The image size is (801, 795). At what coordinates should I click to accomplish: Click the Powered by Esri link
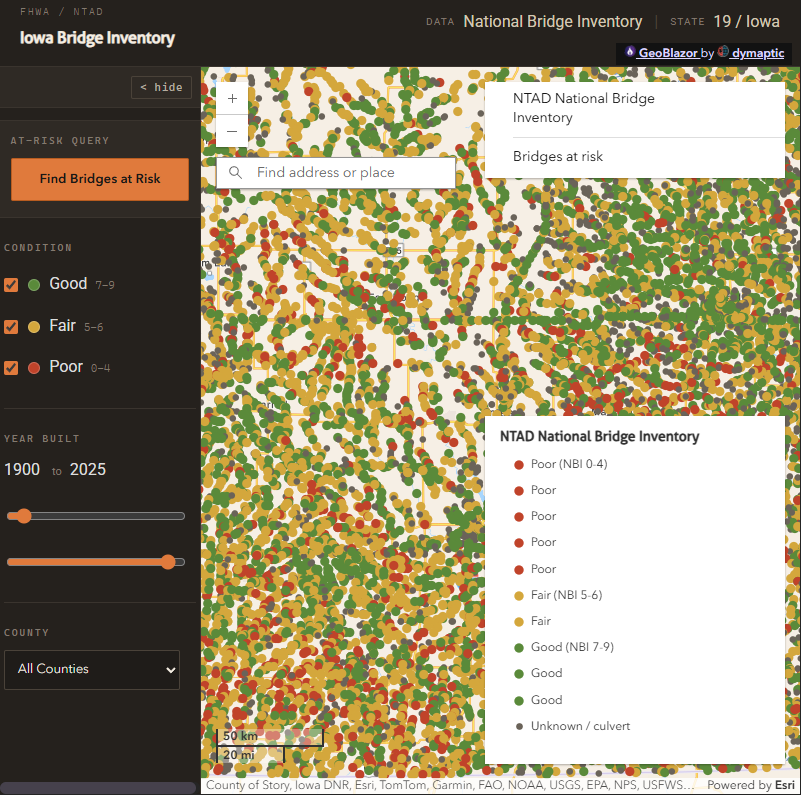pos(751,785)
